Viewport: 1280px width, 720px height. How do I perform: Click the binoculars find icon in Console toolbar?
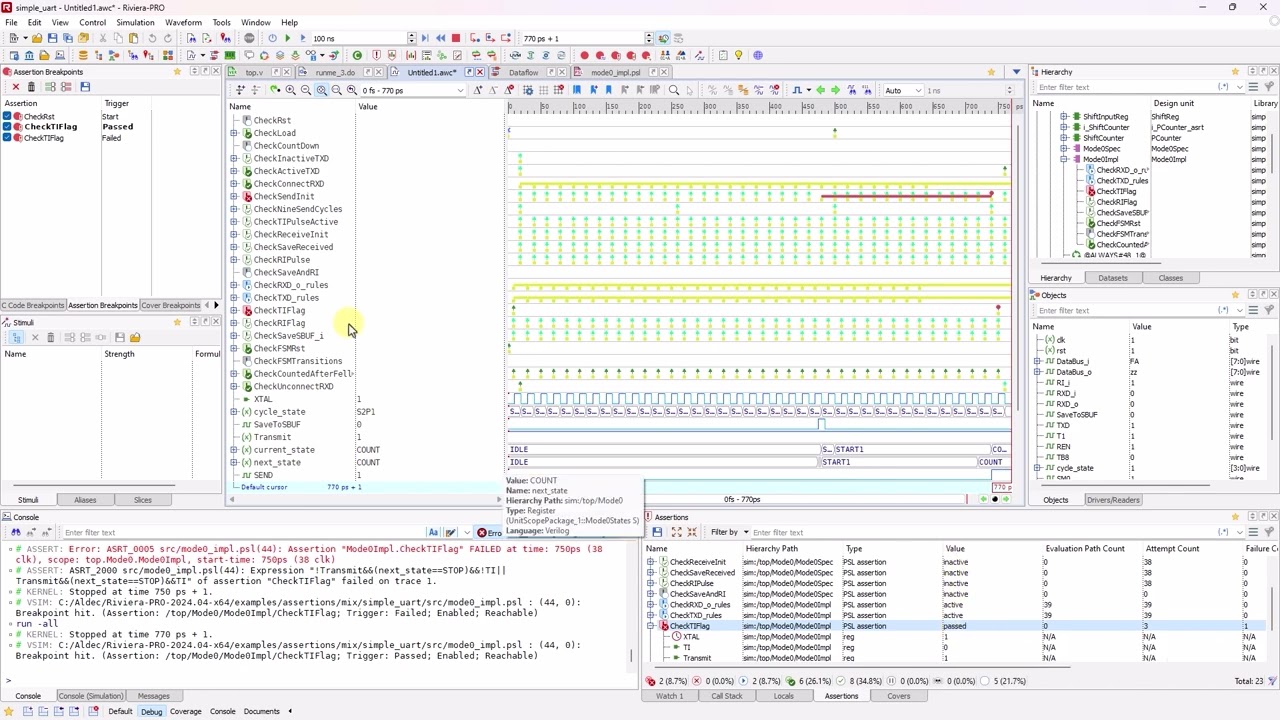pos(15,532)
